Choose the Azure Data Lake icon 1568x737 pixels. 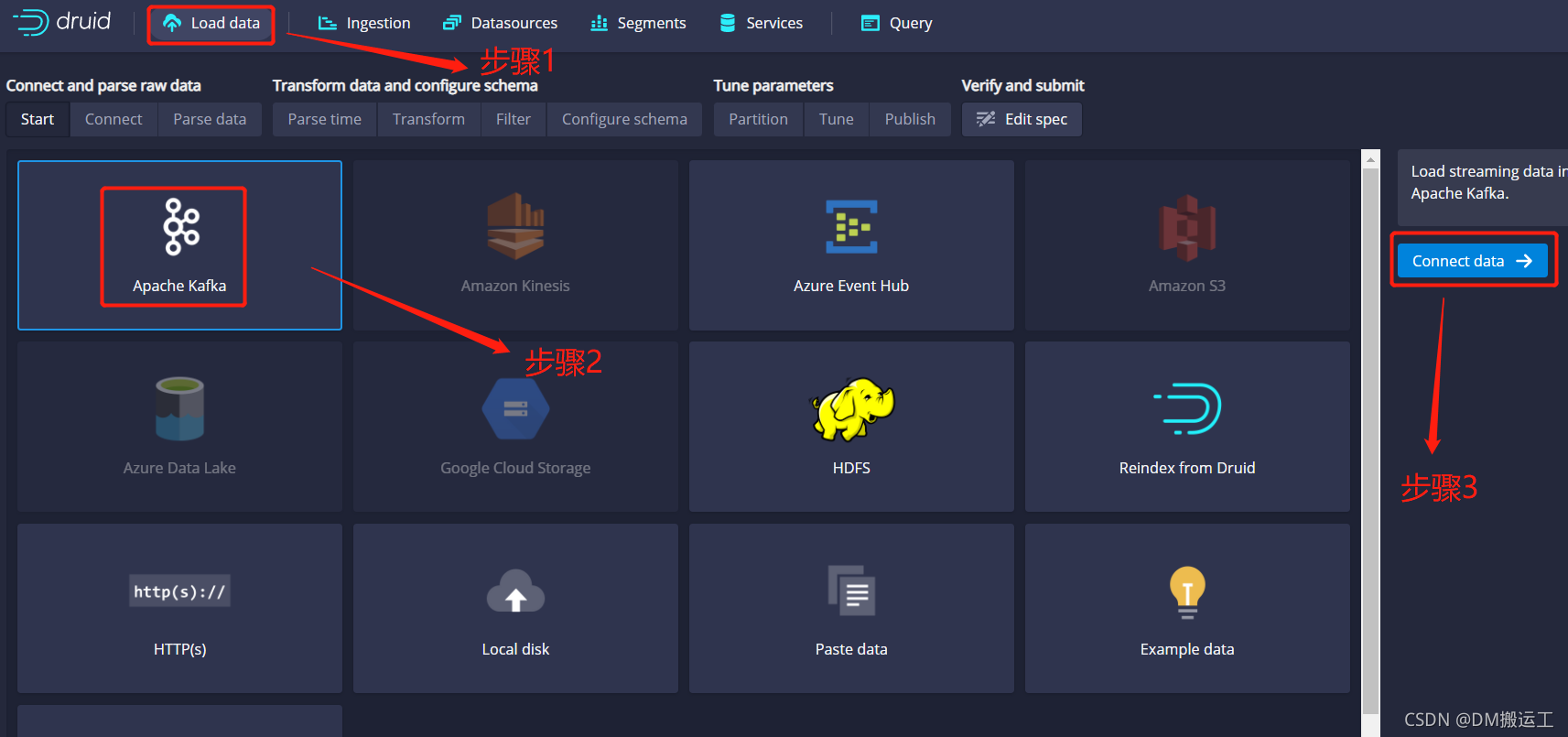tap(179, 408)
